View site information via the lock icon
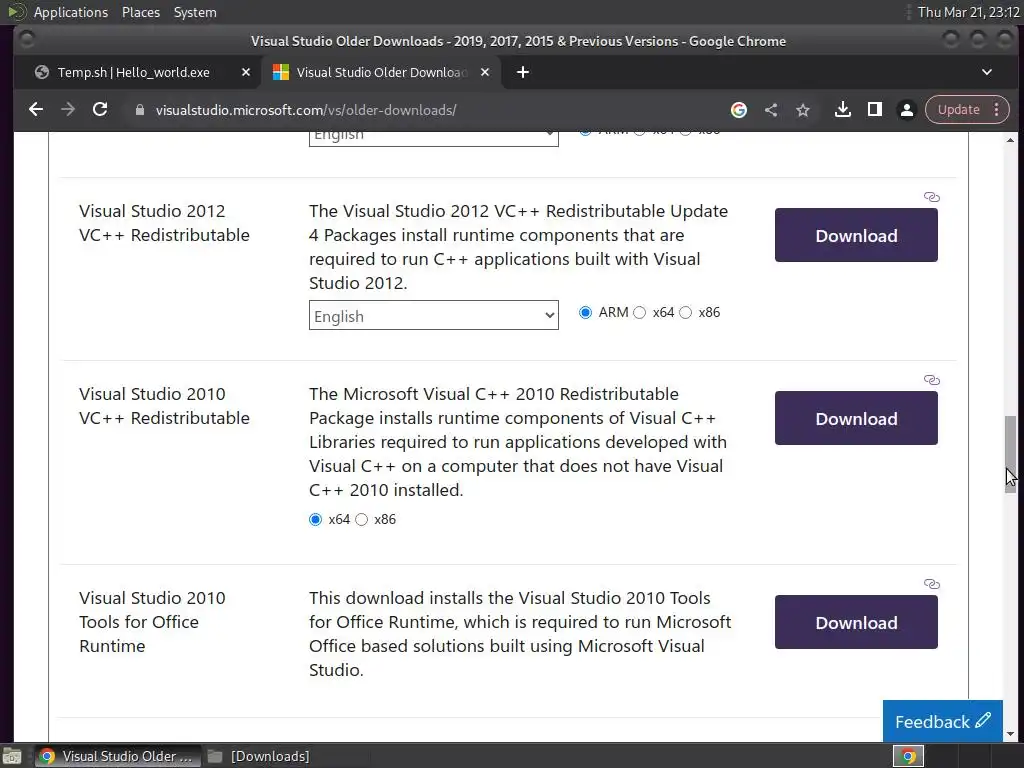Viewport: 1024px width, 768px height. coord(139,110)
